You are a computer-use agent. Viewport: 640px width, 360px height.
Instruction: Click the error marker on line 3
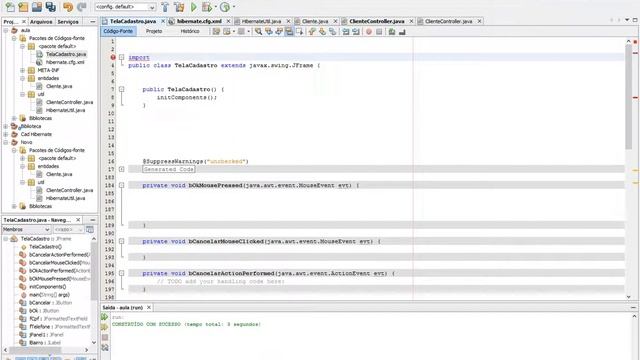pyautogui.click(x=113, y=57)
